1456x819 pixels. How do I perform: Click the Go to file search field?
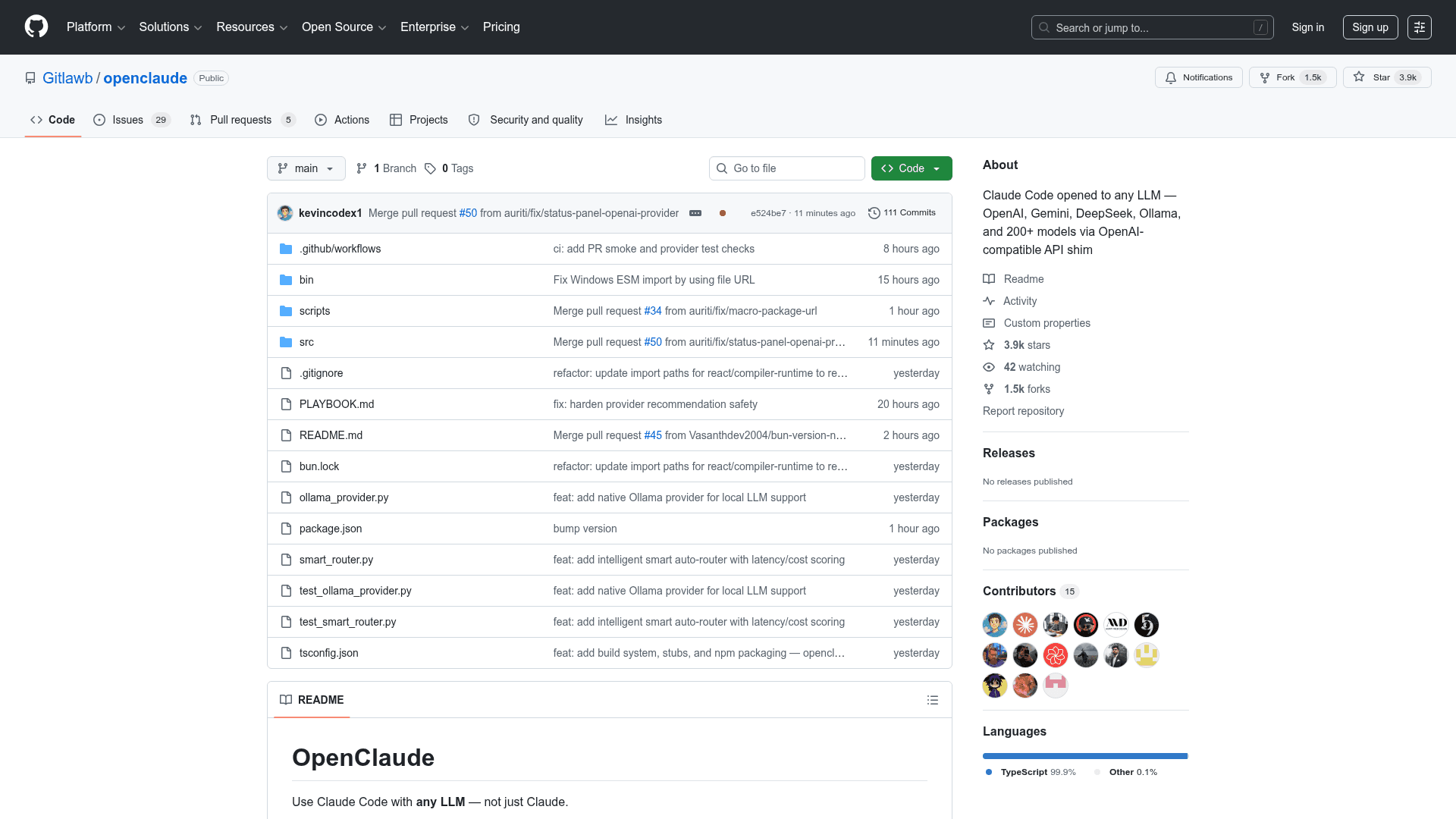click(x=787, y=168)
